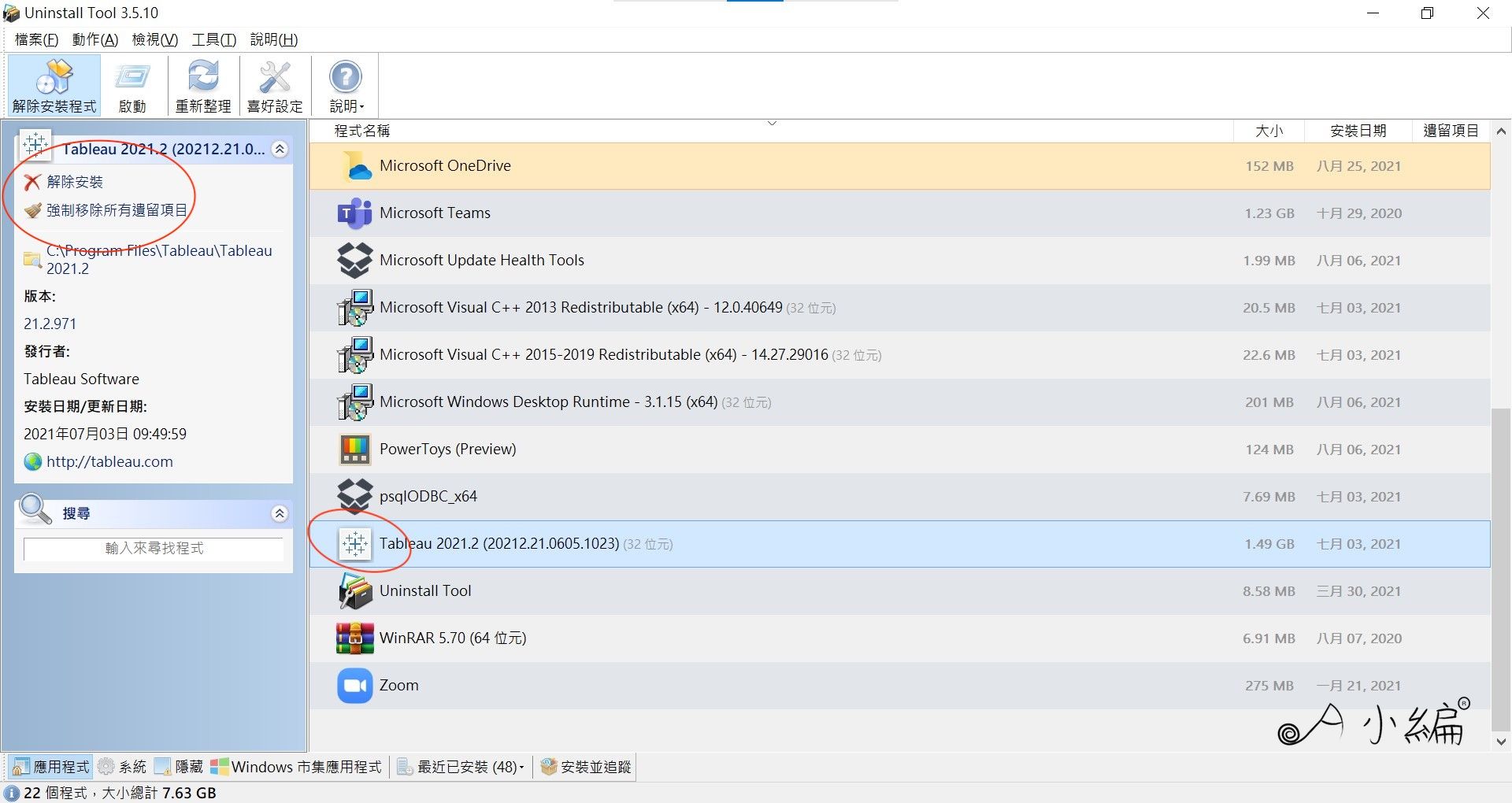Open the File (檔案) menu
Image resolution: width=1512 pixels, height=803 pixels.
point(36,39)
